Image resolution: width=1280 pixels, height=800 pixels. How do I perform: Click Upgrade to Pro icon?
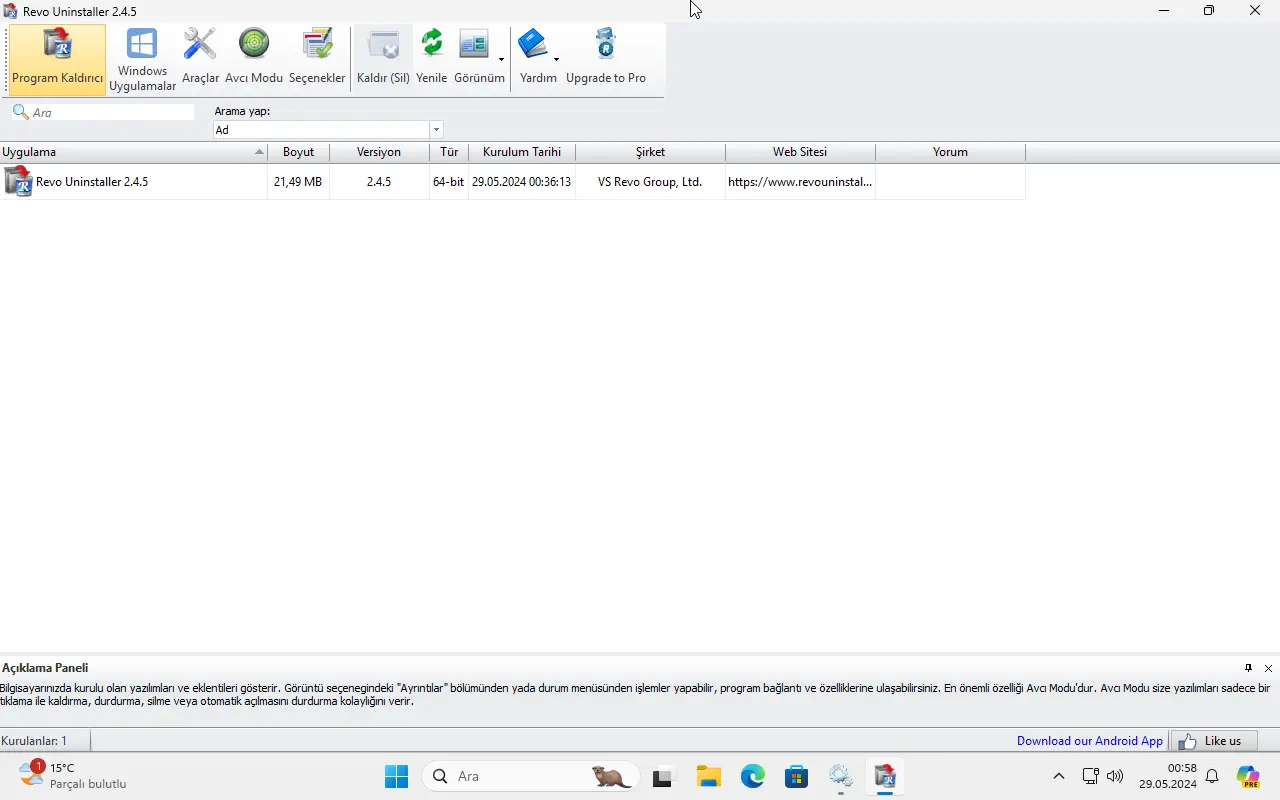click(606, 58)
